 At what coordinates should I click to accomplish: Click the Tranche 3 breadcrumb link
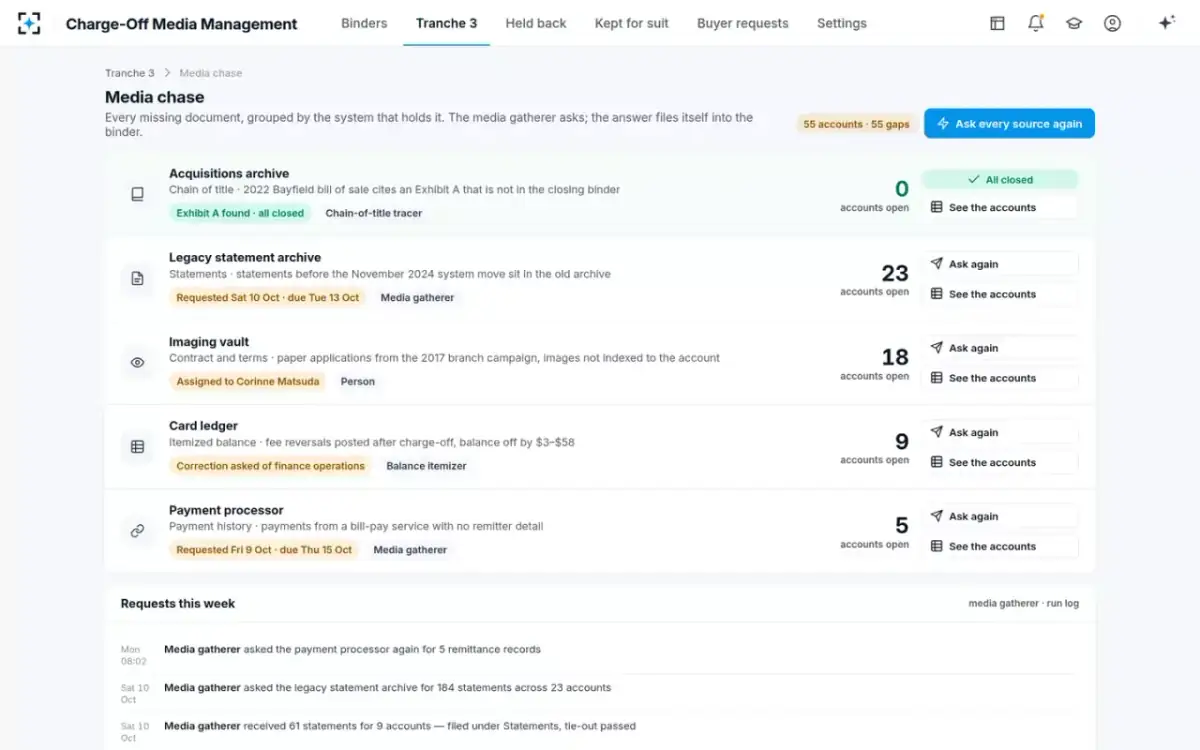pos(130,73)
